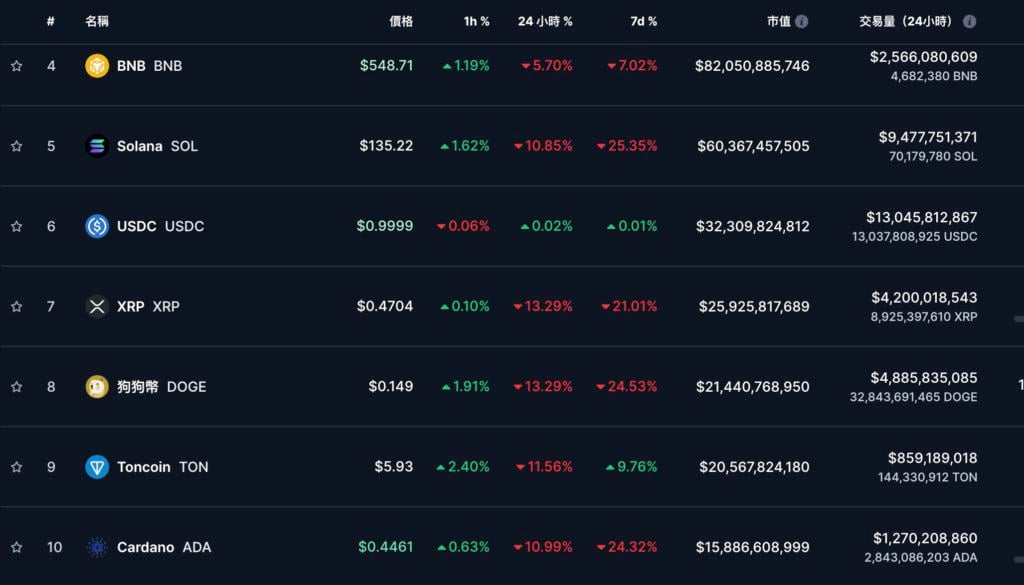This screenshot has width=1024, height=585.
Task: Sort by the # rank column header
Action: coord(50,21)
